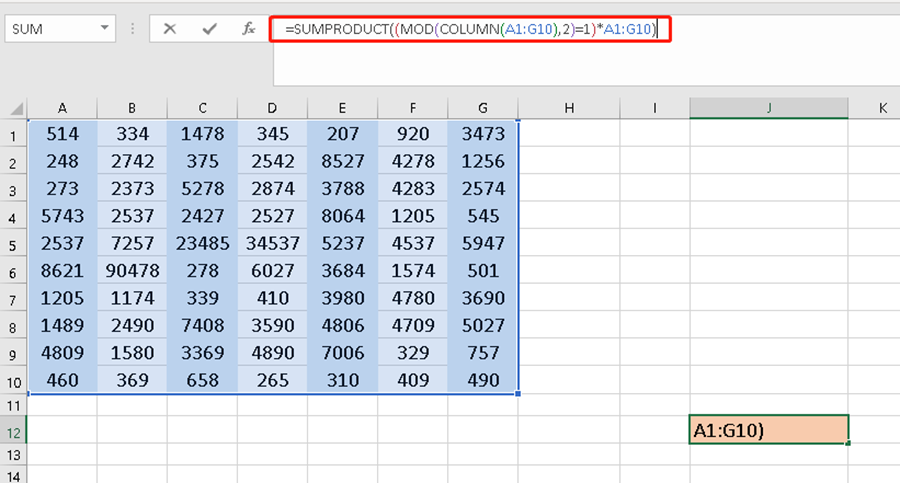
Task: Click cell with value 490
Action: tap(483, 380)
